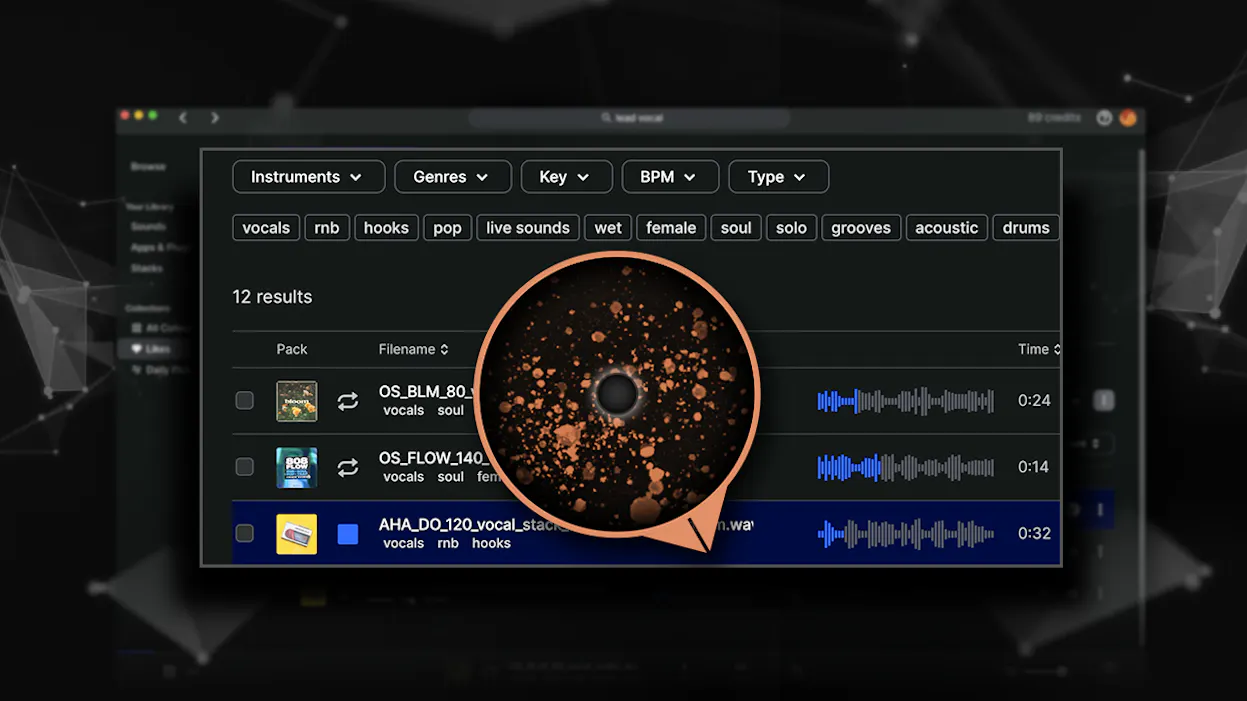Screen dimensions: 1247x701
Task: Open the bloom pack thumbnail
Action: point(297,401)
